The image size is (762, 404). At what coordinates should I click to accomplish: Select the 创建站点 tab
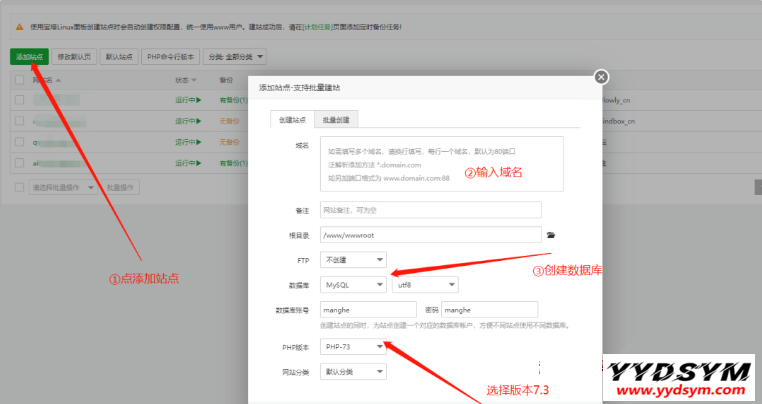pos(293,119)
